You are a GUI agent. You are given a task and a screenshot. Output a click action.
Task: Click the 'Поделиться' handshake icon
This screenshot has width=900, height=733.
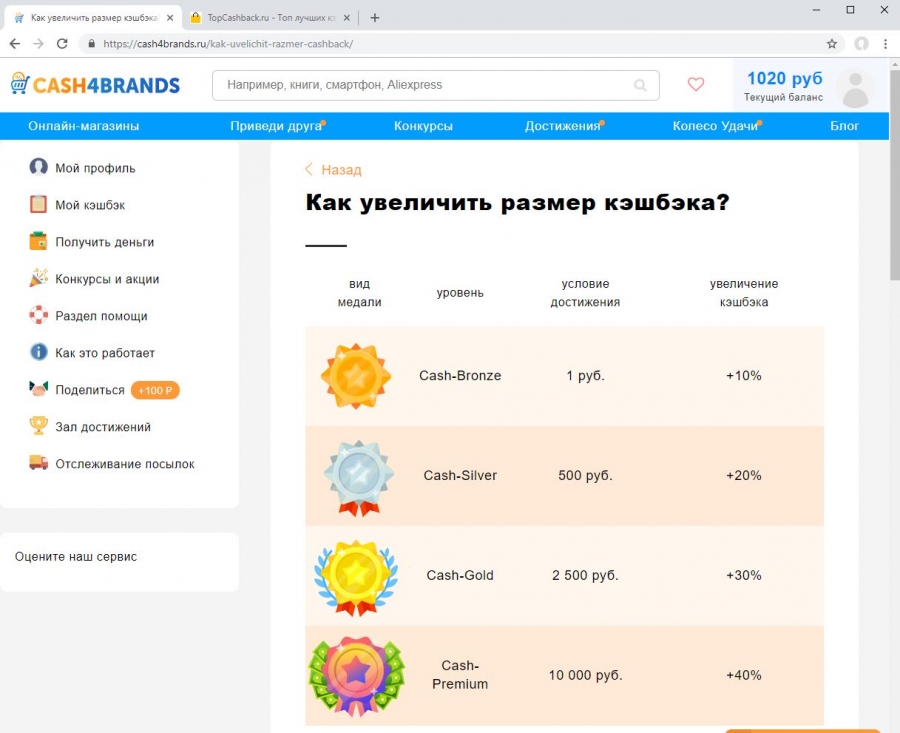(x=38, y=389)
